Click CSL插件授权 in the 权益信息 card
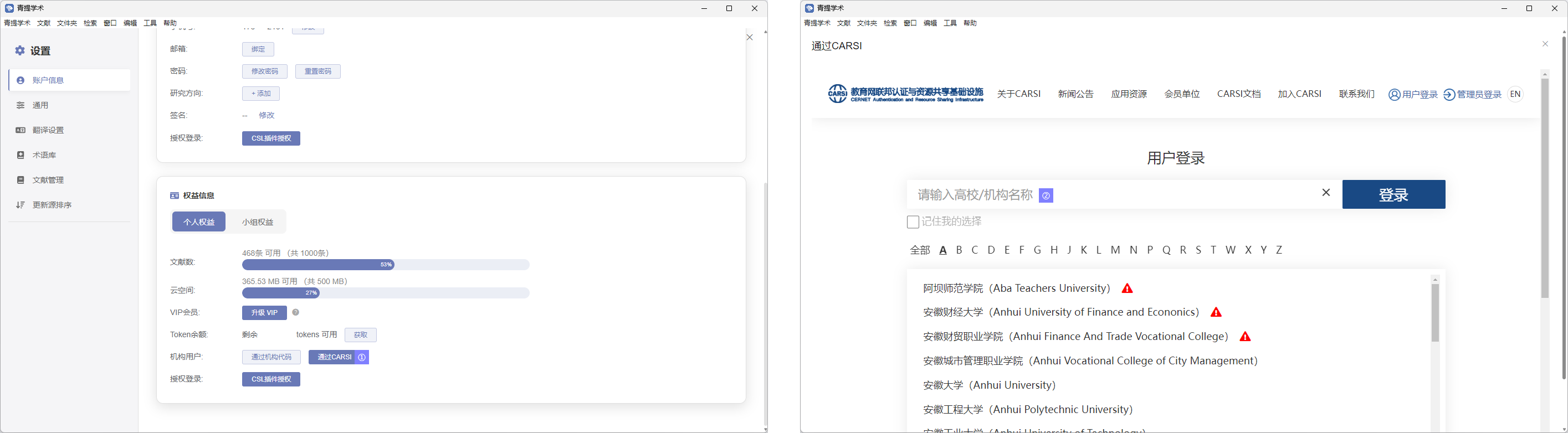 (271, 379)
